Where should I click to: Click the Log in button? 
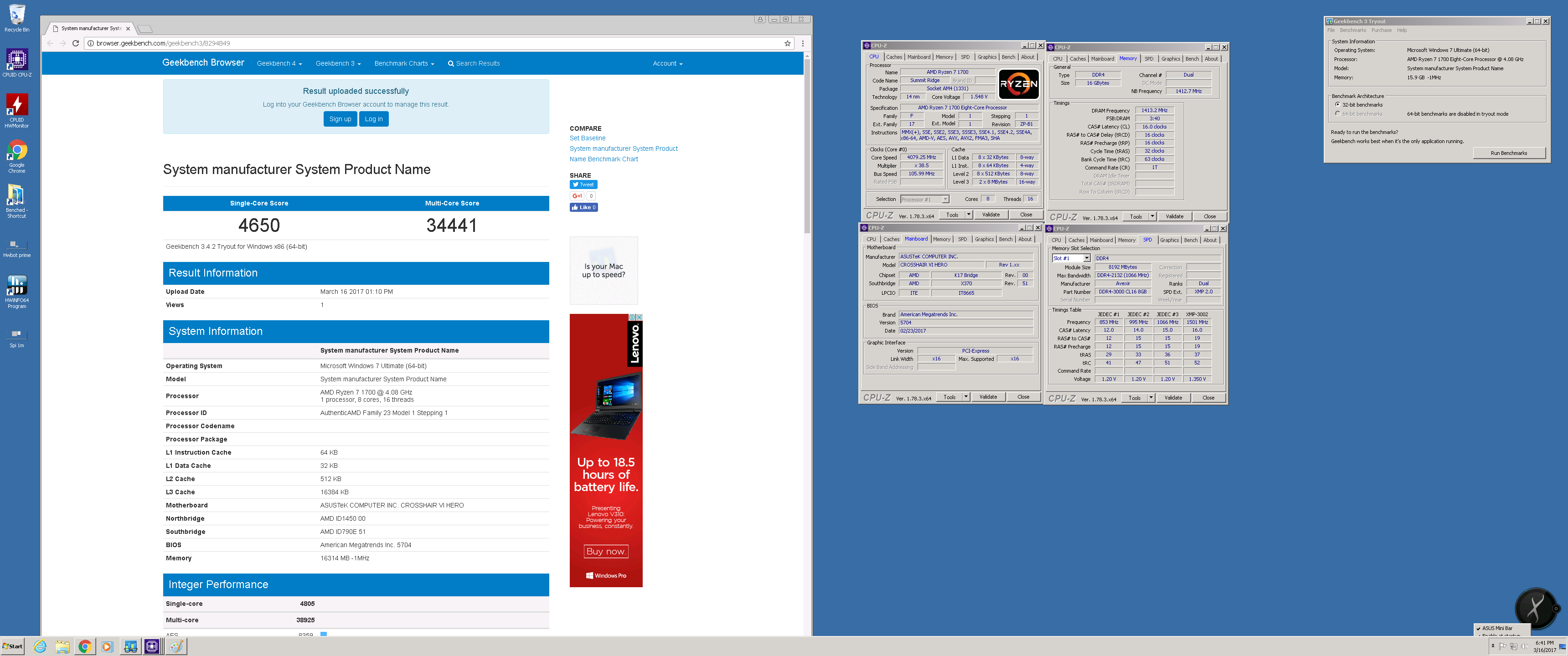click(x=374, y=118)
